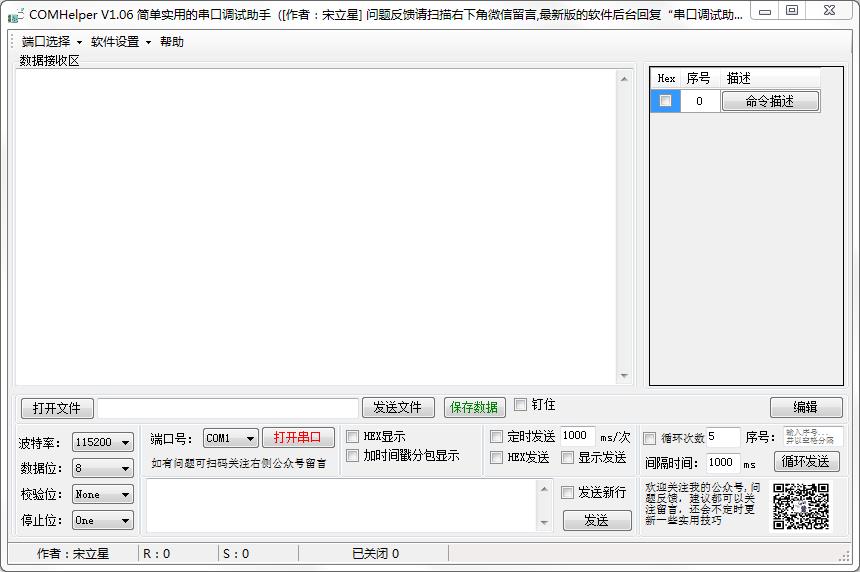
Task: Click the 发送 button
Action: point(597,520)
